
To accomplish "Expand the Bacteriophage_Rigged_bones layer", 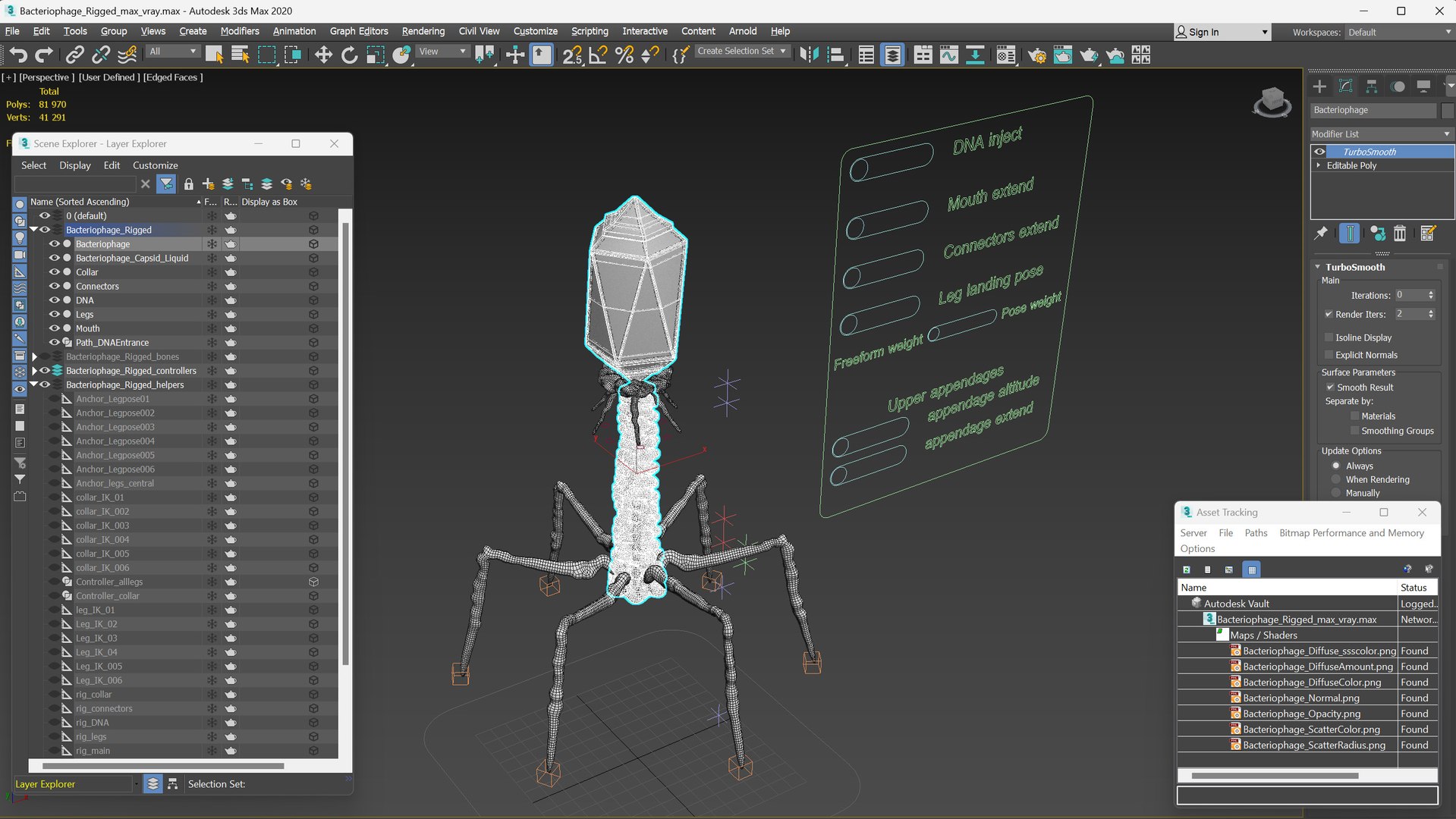I will point(34,356).
